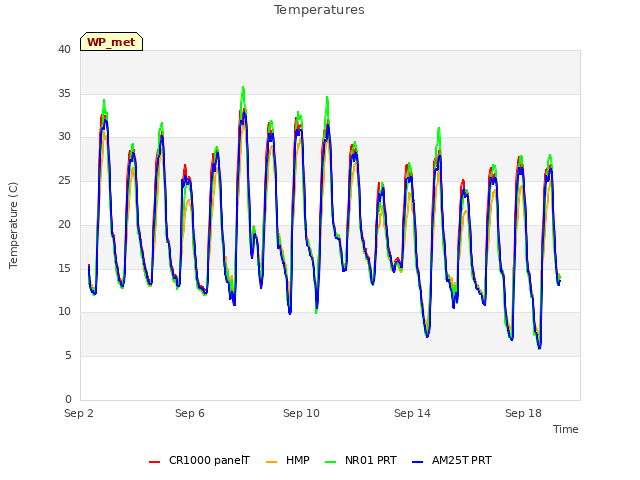Click the orange HMP color swatch
Screen dimensions: 640x480
271,462
